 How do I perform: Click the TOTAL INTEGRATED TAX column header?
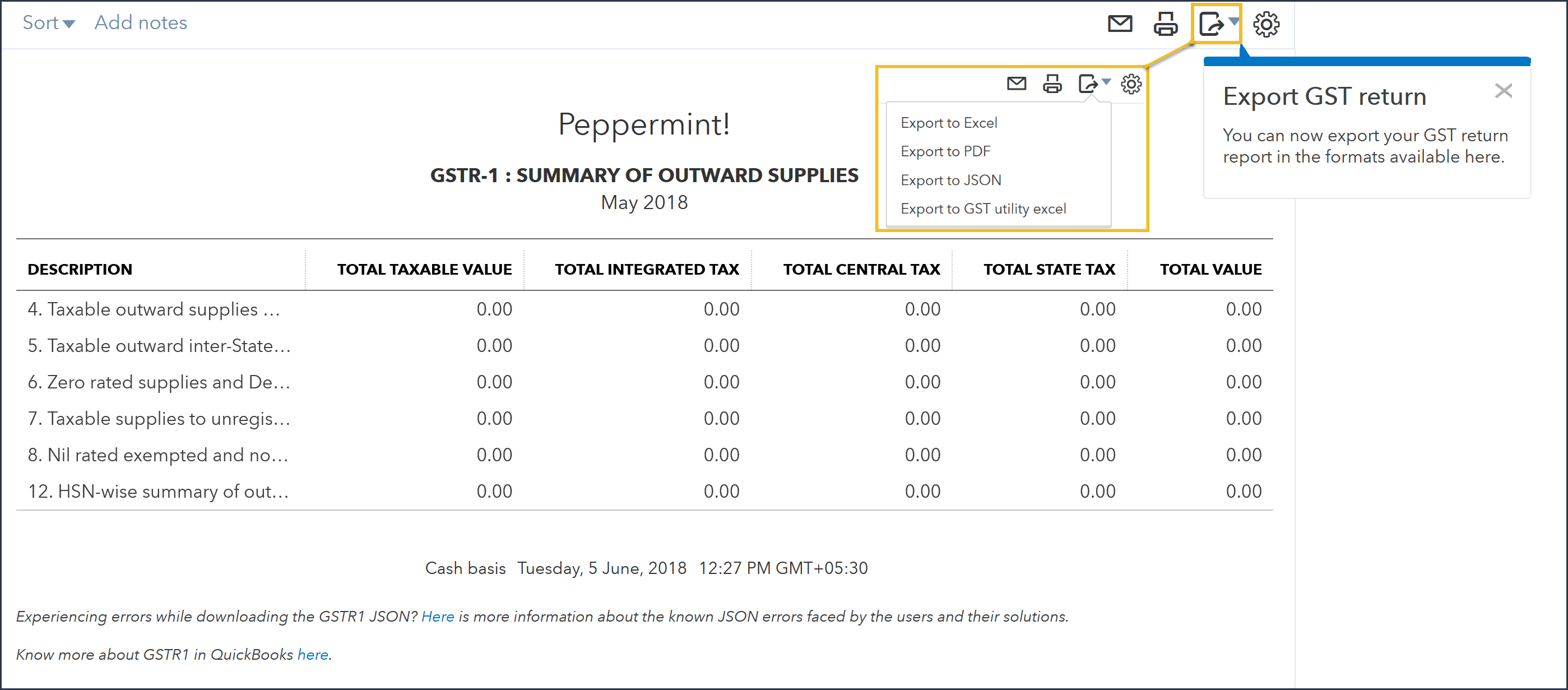pos(647,269)
